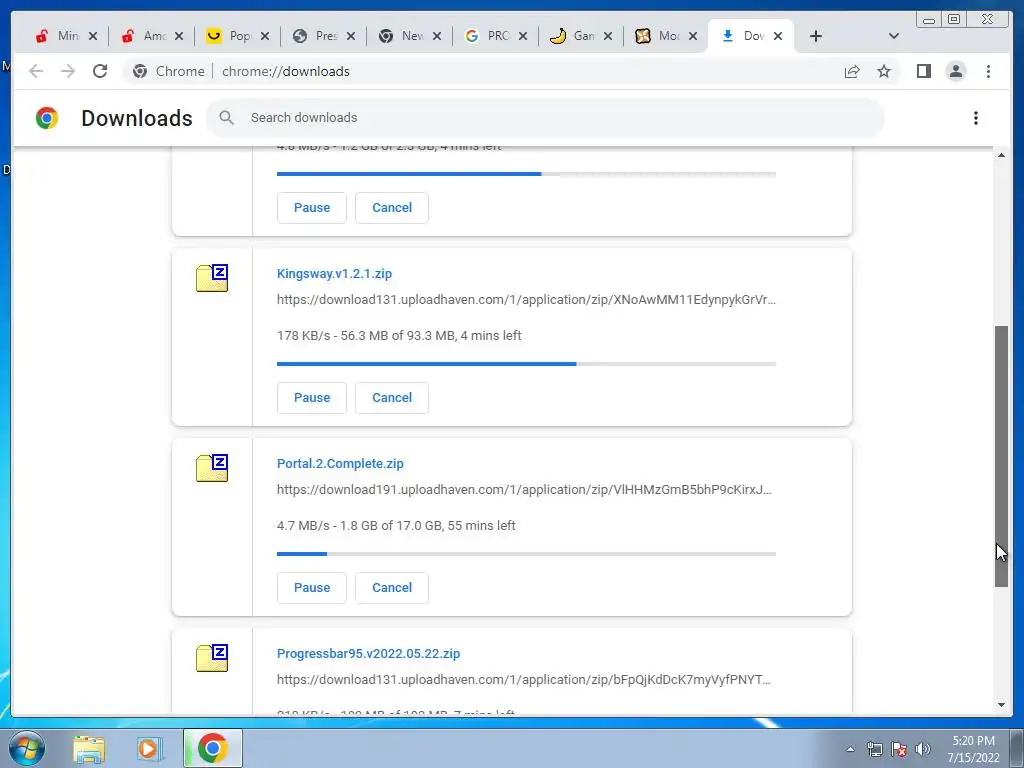Screen dimensions: 1024x768
Task: Pause the Portal.2.Complete.zip download
Action: (x=312, y=588)
